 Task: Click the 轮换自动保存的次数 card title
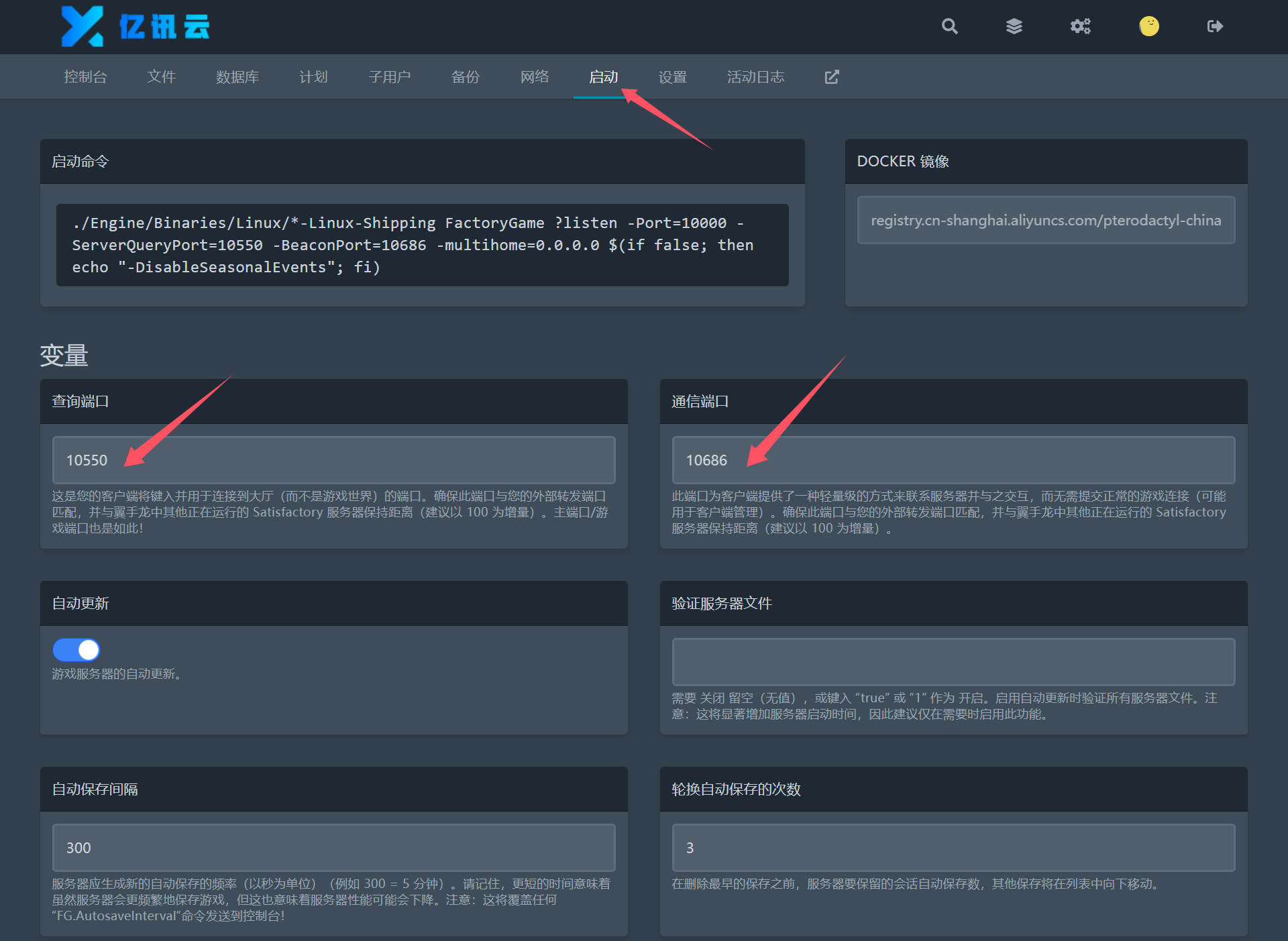tap(736, 789)
